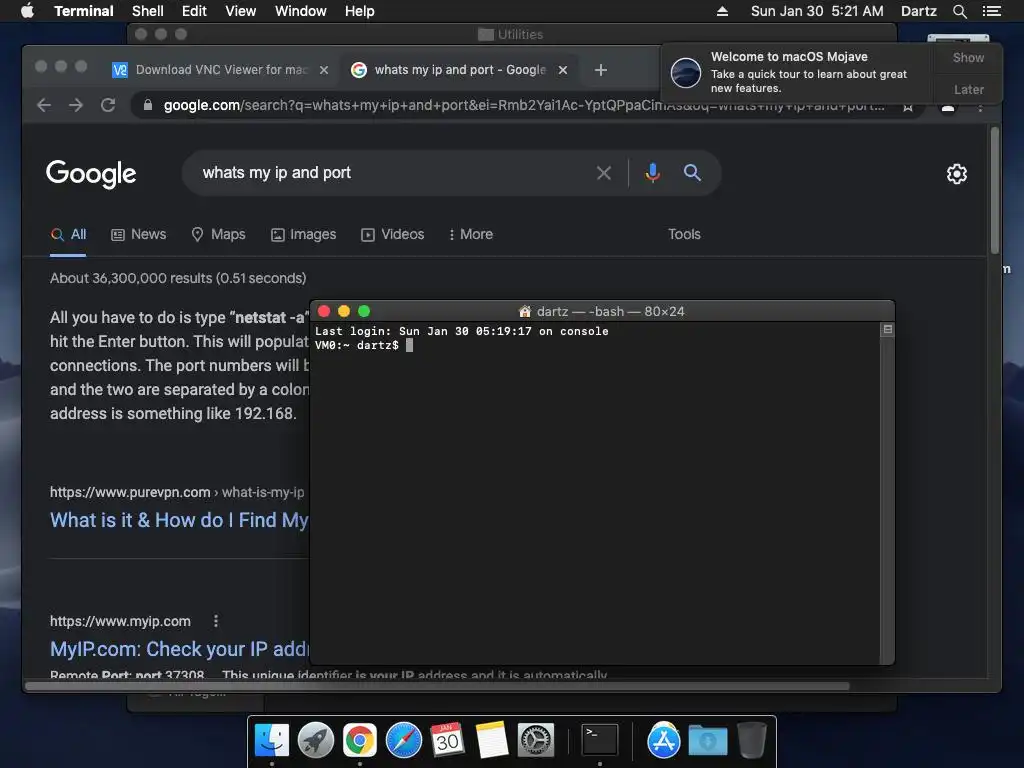1024x768 pixels.
Task: Open Terminal from the Dock
Action: (600, 741)
